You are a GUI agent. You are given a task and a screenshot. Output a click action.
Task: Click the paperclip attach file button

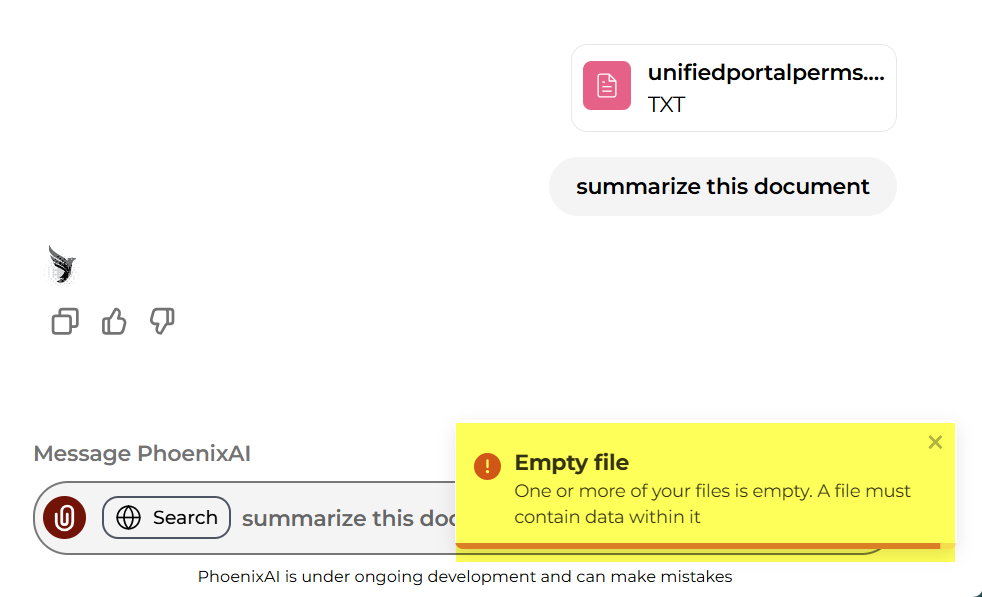[x=65, y=518]
